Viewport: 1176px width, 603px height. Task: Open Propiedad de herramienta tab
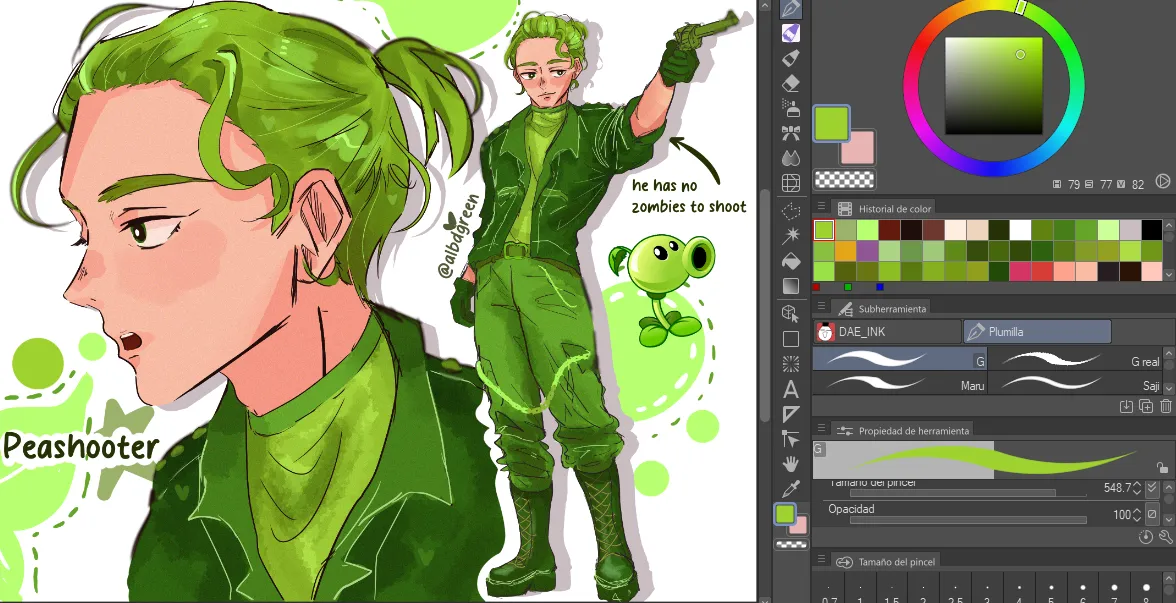tap(904, 430)
